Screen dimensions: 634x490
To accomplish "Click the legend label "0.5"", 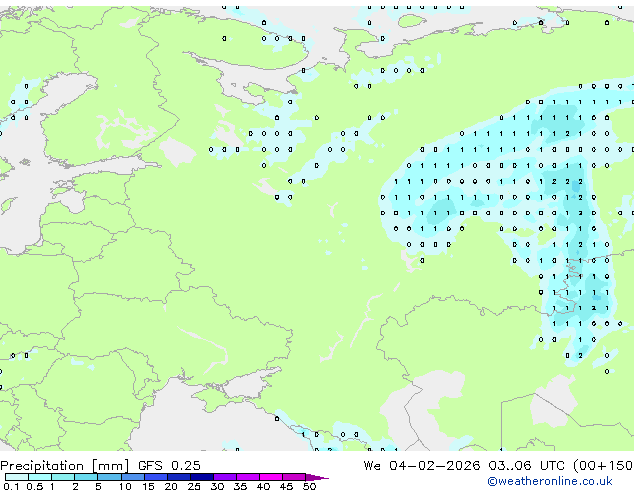I will pyautogui.click(x=34, y=486).
